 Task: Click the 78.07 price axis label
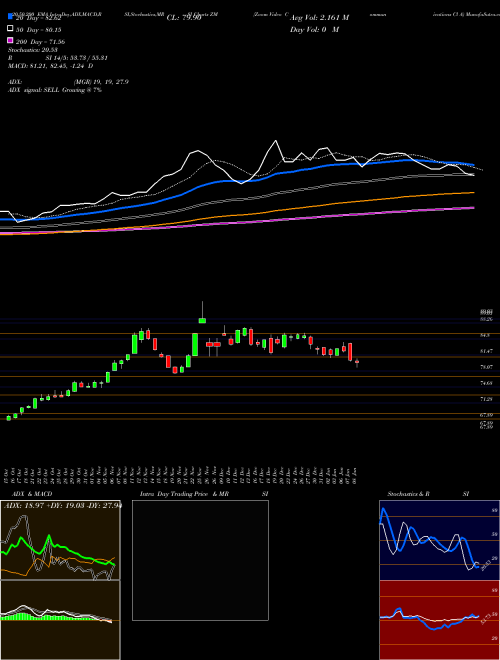point(486,367)
